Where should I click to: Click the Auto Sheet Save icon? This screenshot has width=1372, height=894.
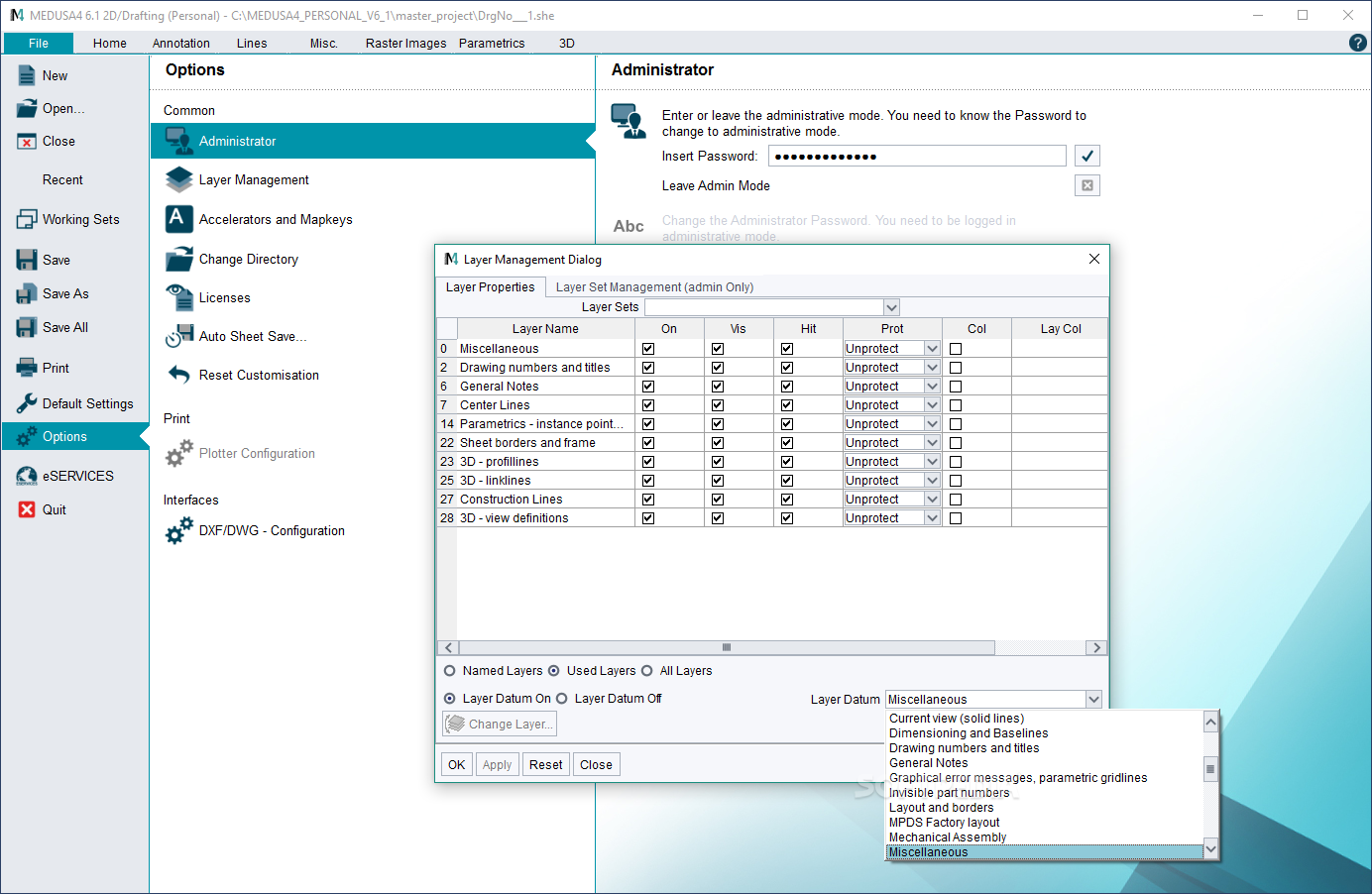click(179, 336)
